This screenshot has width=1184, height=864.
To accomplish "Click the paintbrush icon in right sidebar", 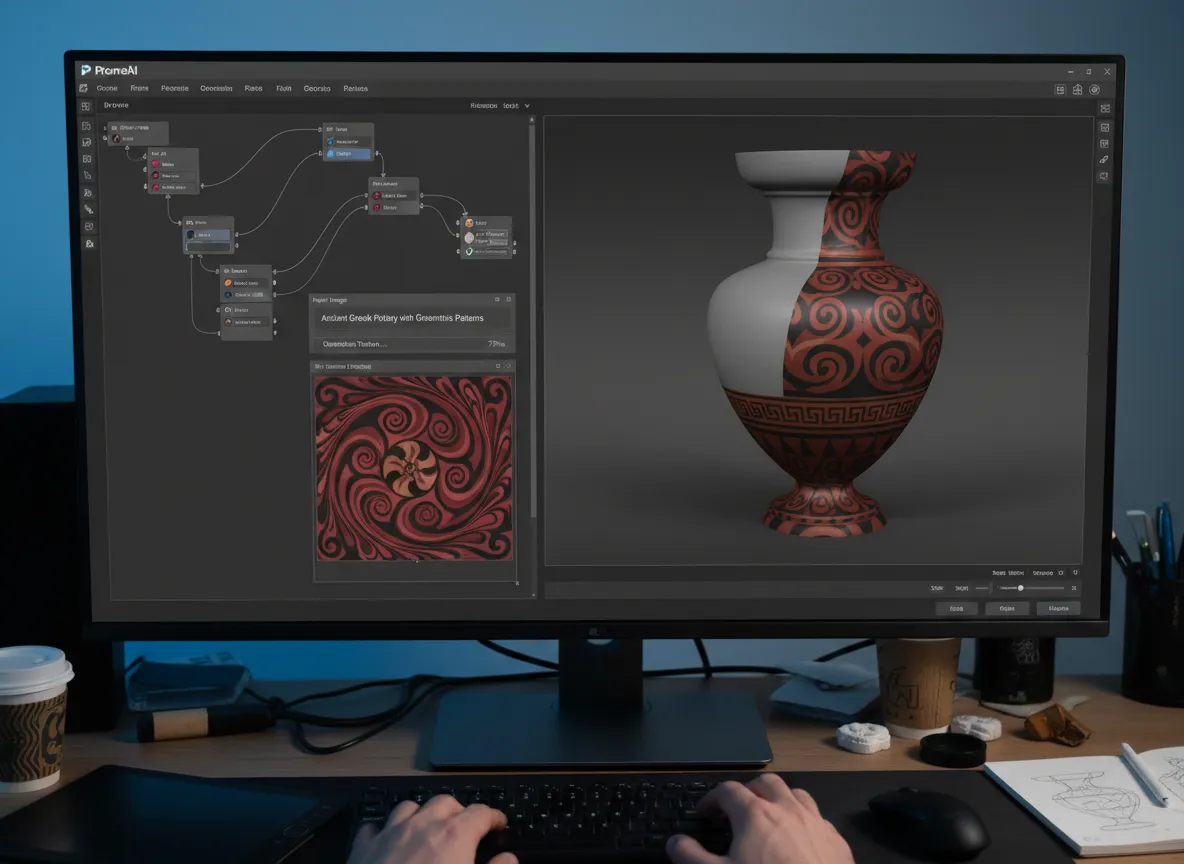I will coord(1104,159).
